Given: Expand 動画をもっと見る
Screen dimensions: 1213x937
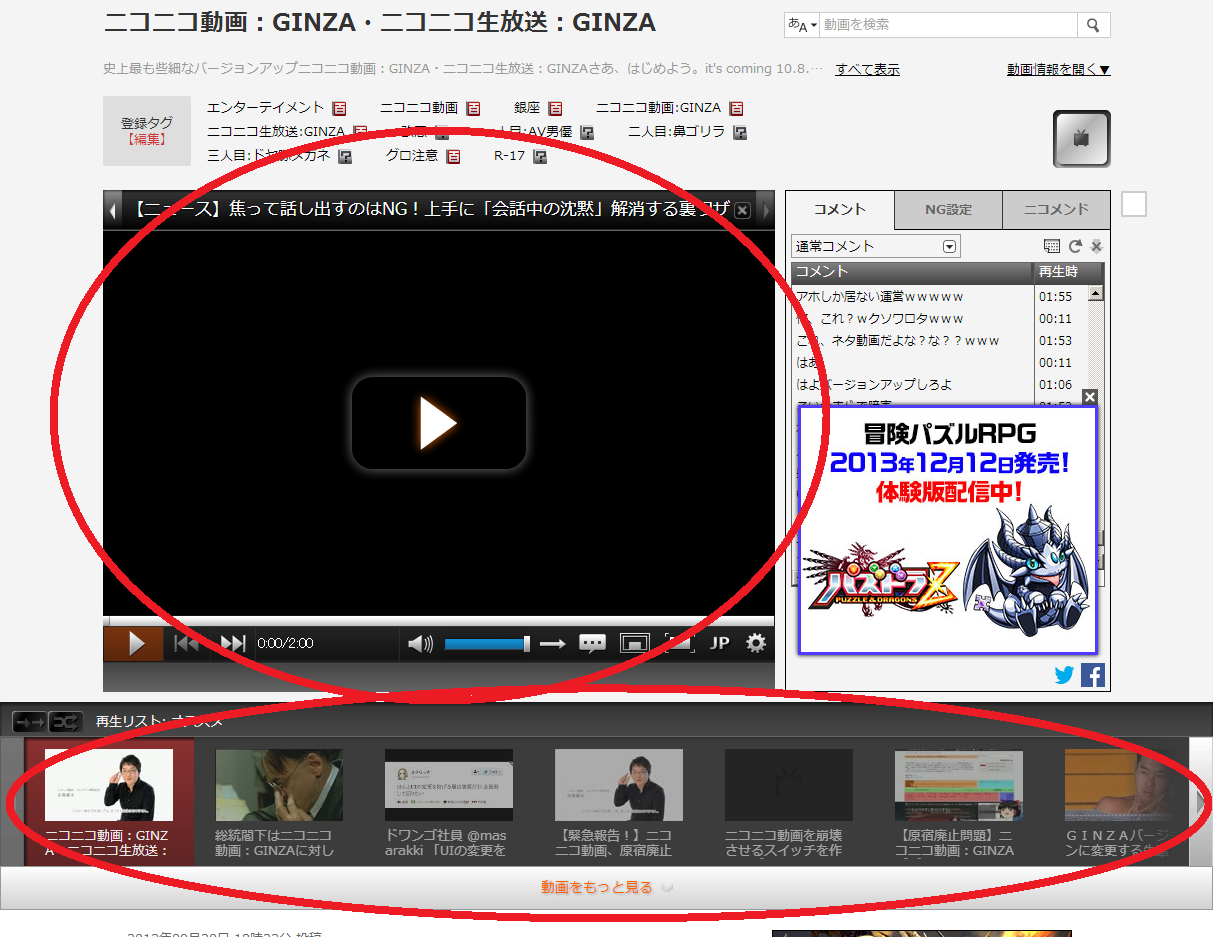Looking at the screenshot, I should (x=607, y=887).
